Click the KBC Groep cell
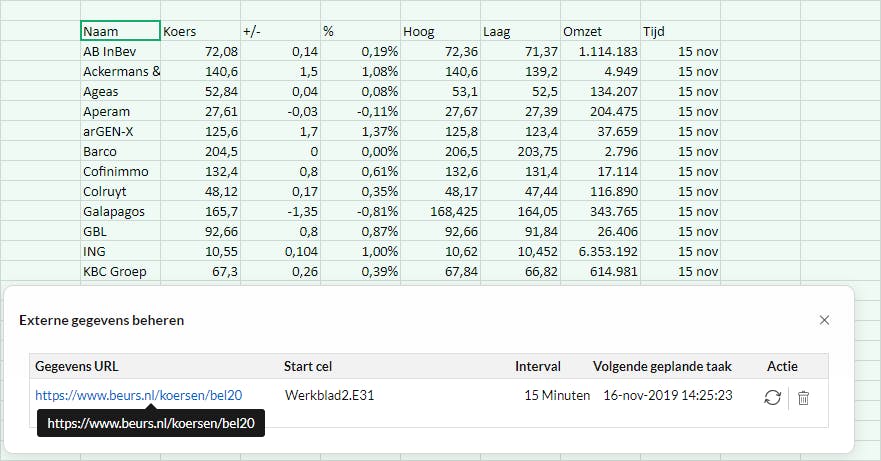 [120, 271]
